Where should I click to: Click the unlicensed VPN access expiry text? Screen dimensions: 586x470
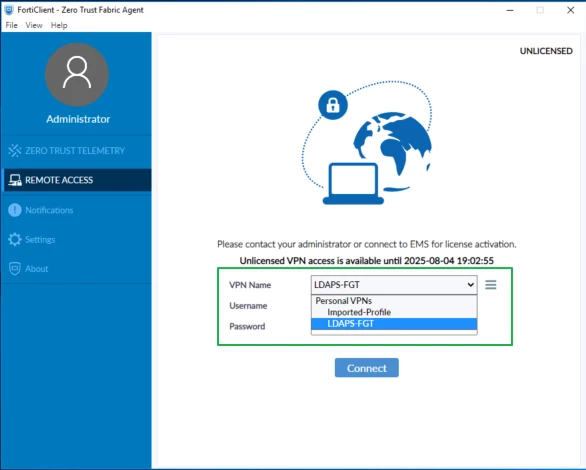pos(367,261)
